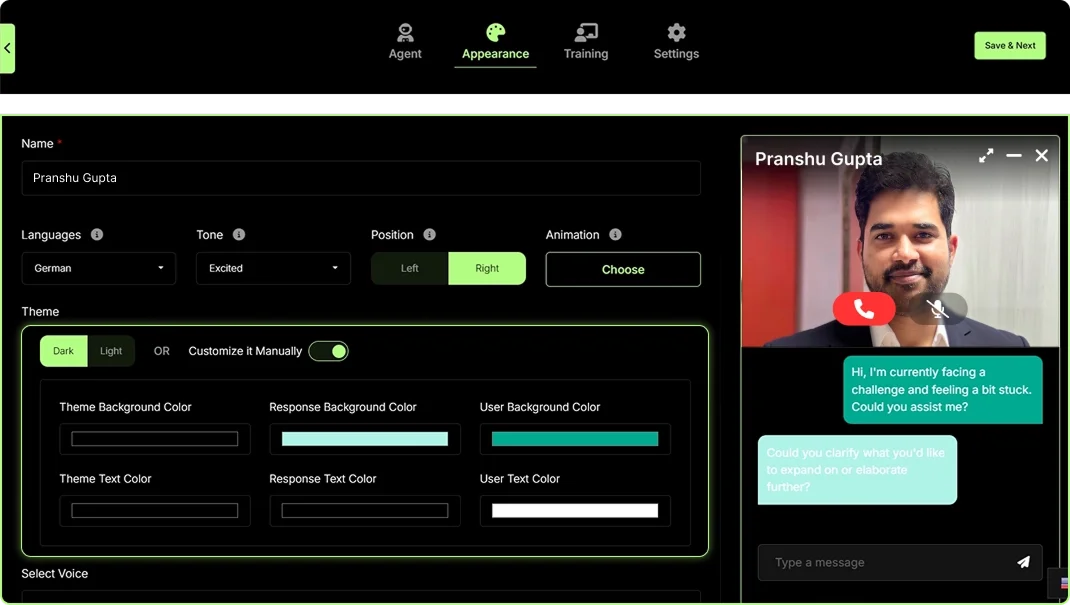
Task: Click the Agent robot icon
Action: pos(405,32)
